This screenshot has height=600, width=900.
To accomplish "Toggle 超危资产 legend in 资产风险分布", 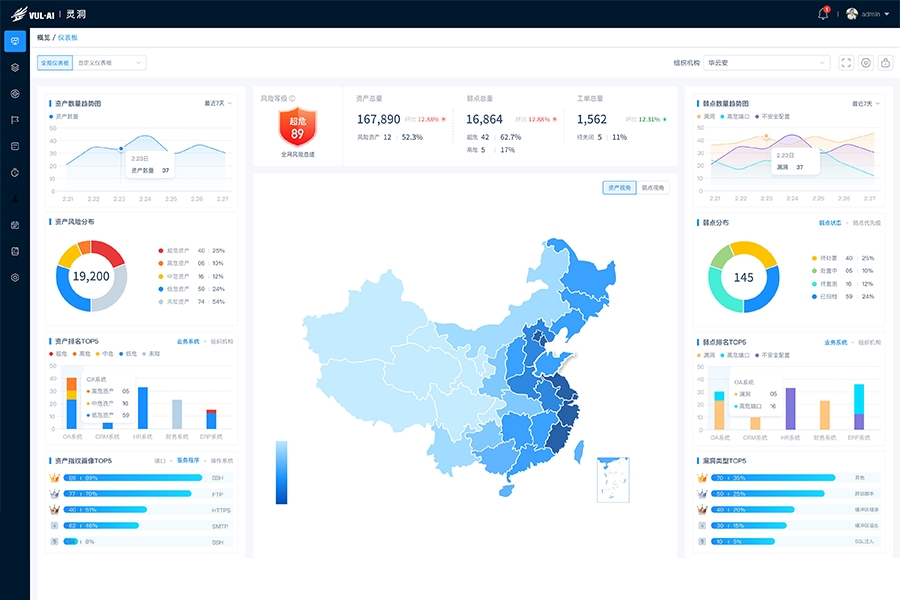I will (x=174, y=251).
